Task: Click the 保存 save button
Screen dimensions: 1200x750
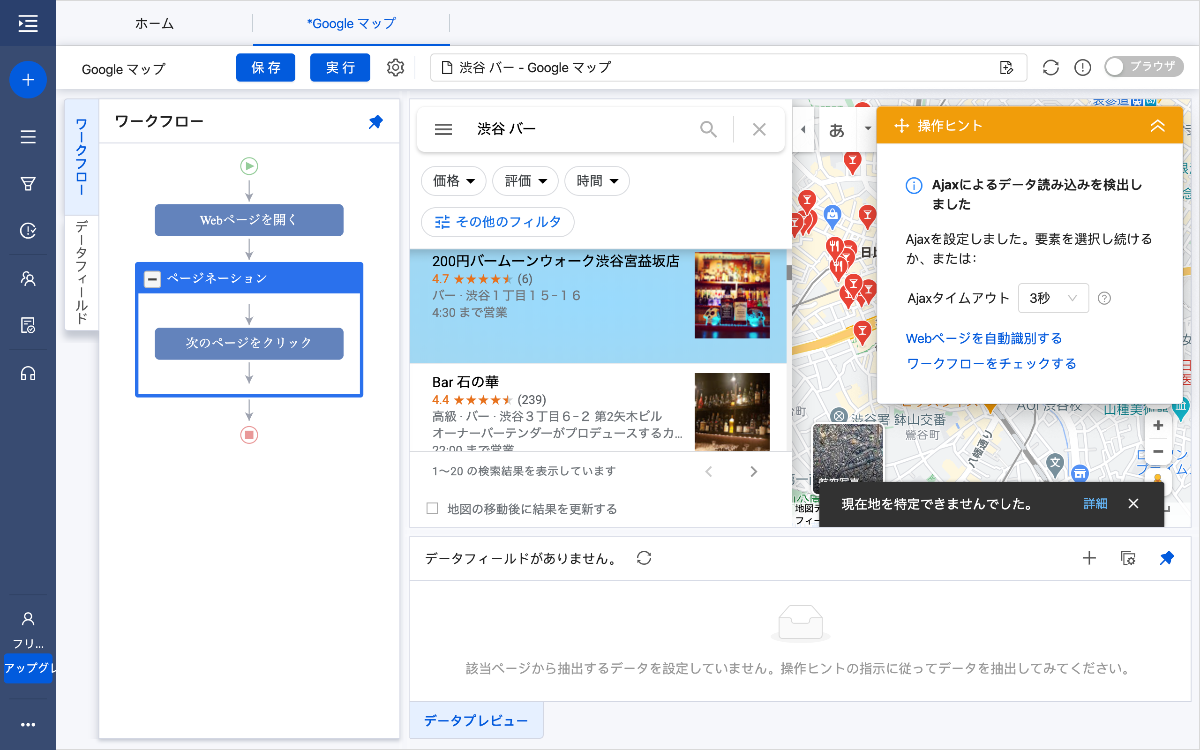Action: pos(266,68)
